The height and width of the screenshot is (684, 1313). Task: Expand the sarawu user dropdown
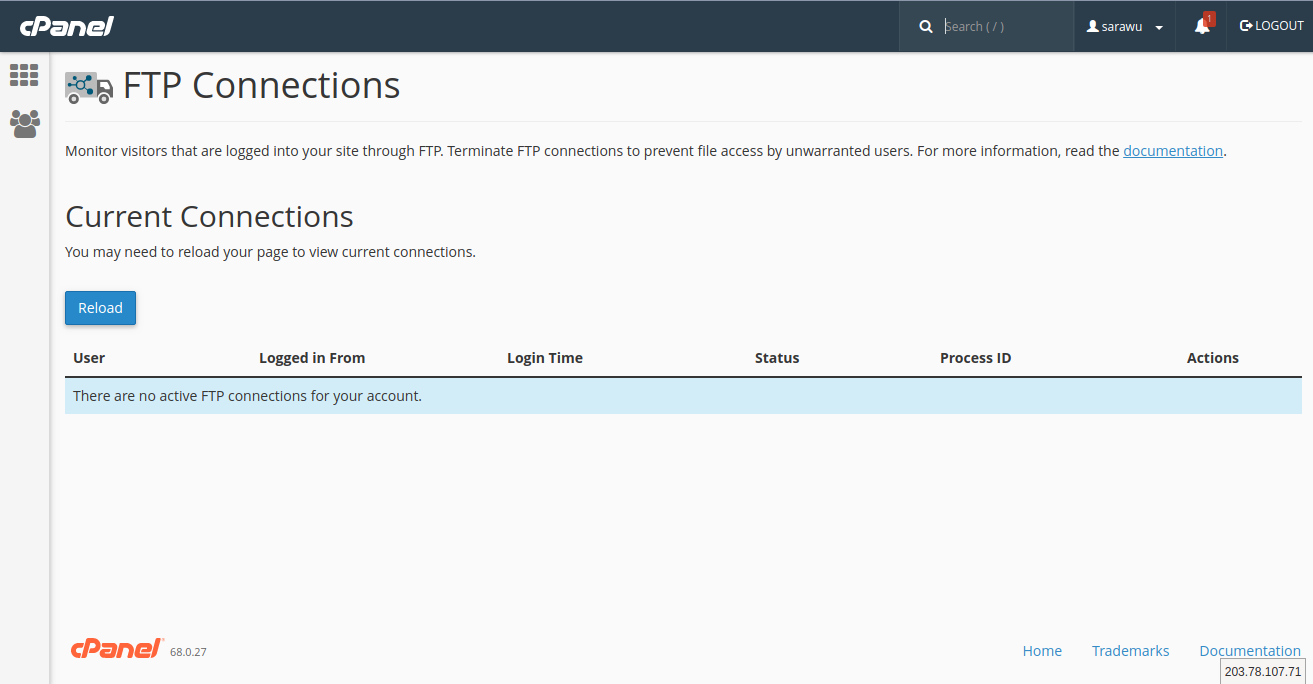1125,27
